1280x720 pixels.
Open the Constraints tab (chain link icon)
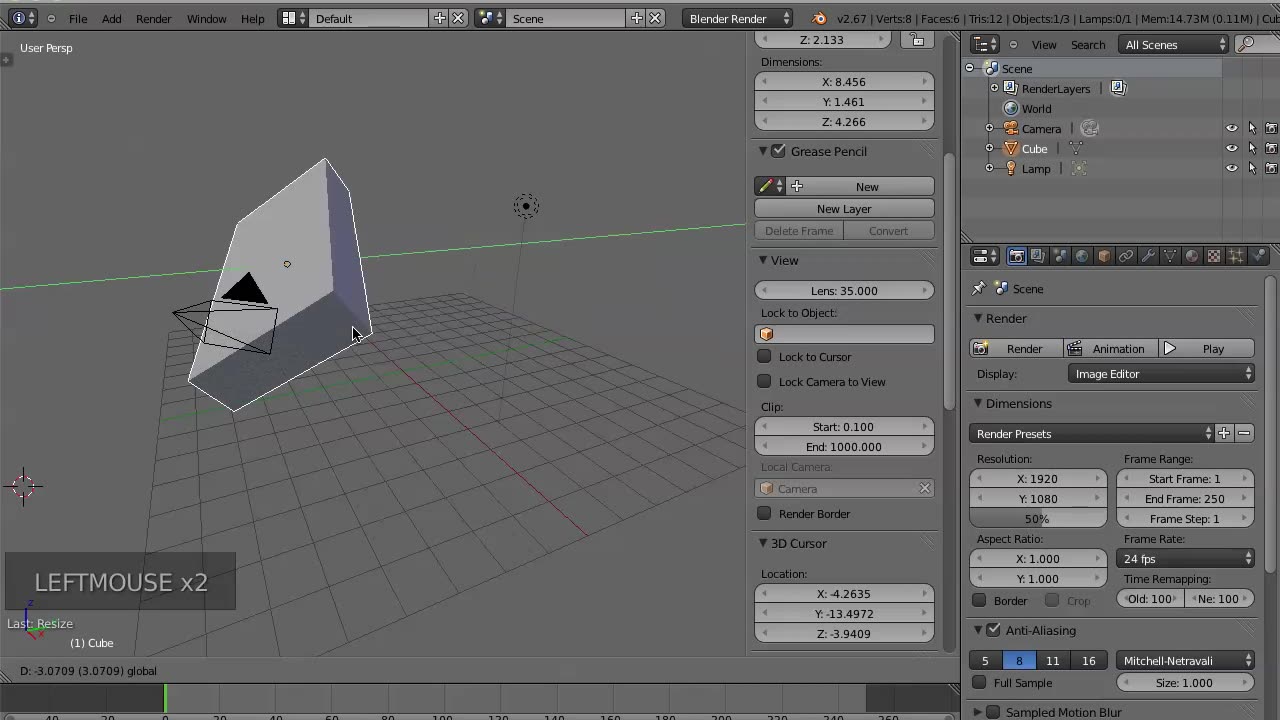[1126, 257]
